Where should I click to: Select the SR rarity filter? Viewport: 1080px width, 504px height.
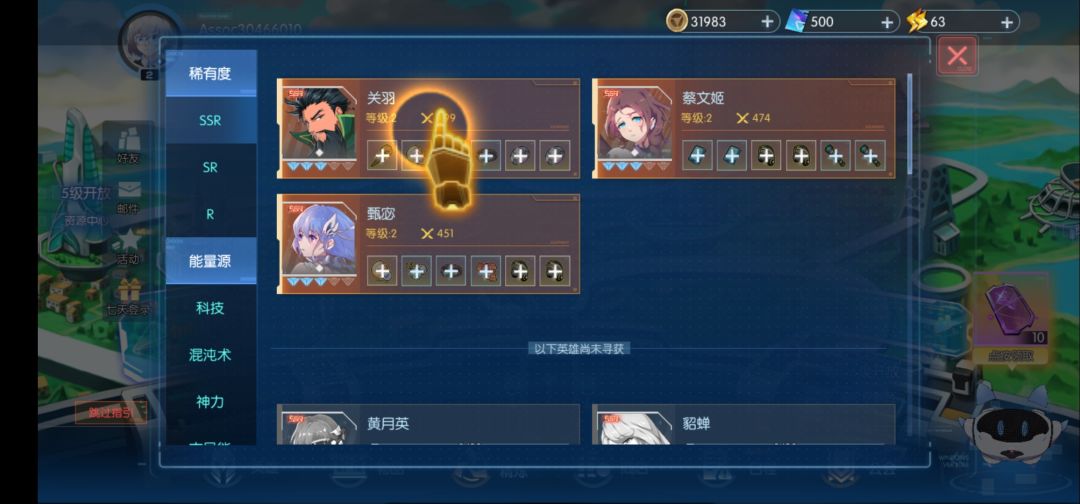point(211,167)
